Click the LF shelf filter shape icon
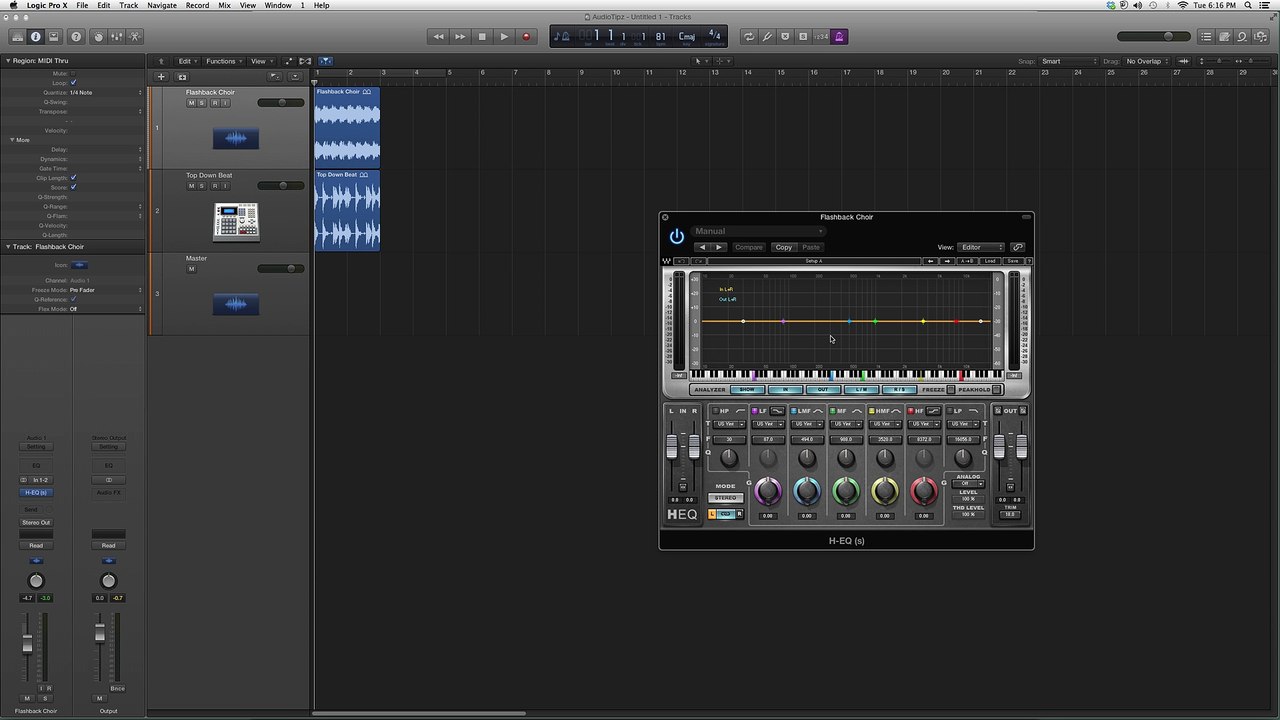 (x=777, y=411)
